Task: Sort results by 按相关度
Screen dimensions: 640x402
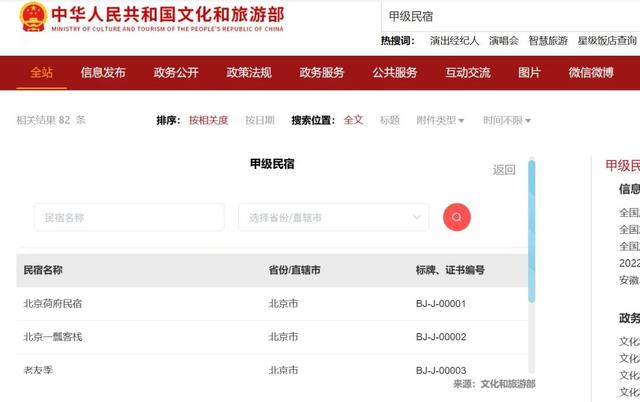Action: click(x=208, y=120)
